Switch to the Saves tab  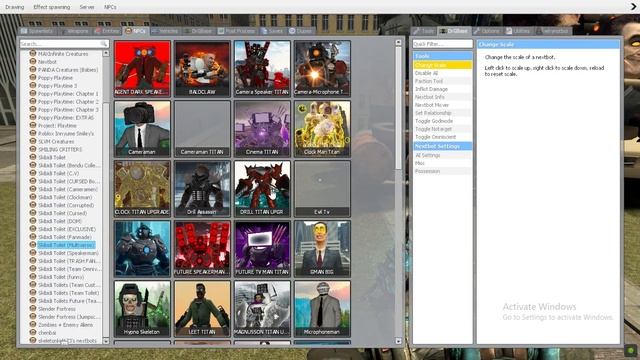[272, 31]
